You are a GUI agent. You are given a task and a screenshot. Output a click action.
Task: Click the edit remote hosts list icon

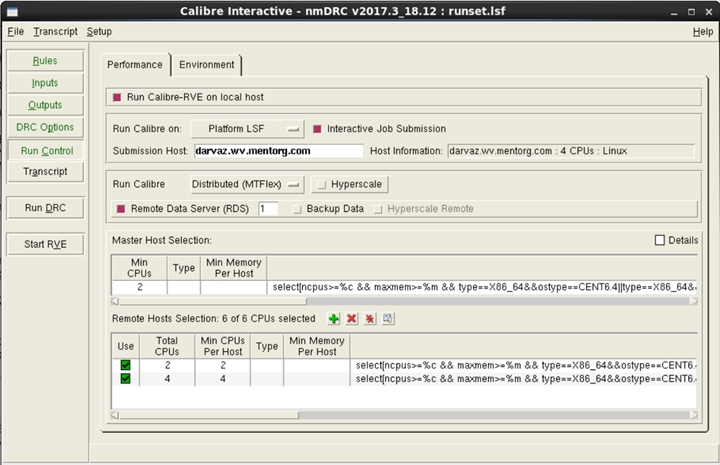click(388, 319)
